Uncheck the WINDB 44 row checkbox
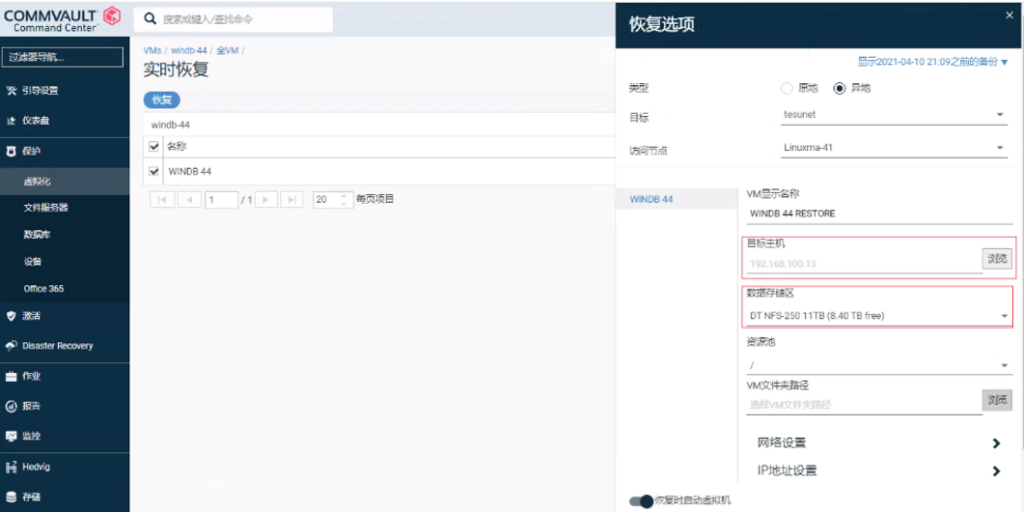This screenshot has width=1024, height=512. pyautogui.click(x=154, y=171)
